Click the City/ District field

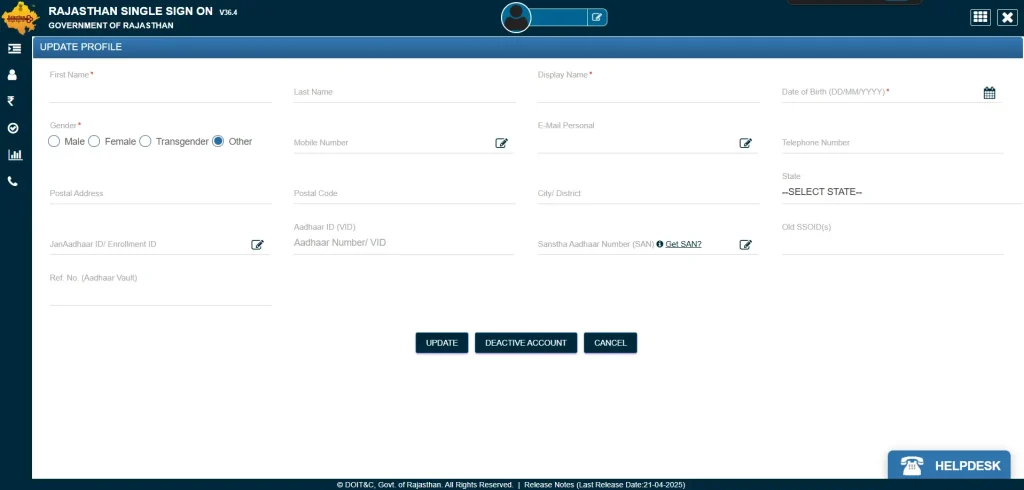point(648,193)
